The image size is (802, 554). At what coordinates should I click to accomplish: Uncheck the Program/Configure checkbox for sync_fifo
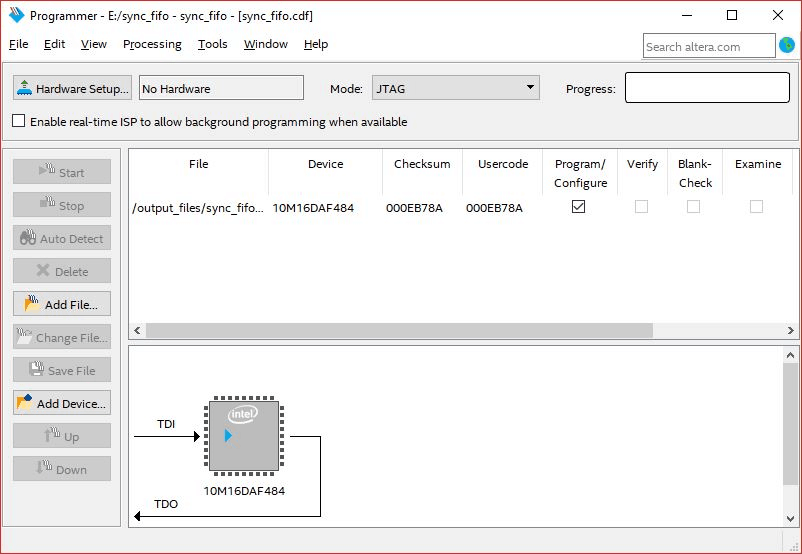(578, 207)
